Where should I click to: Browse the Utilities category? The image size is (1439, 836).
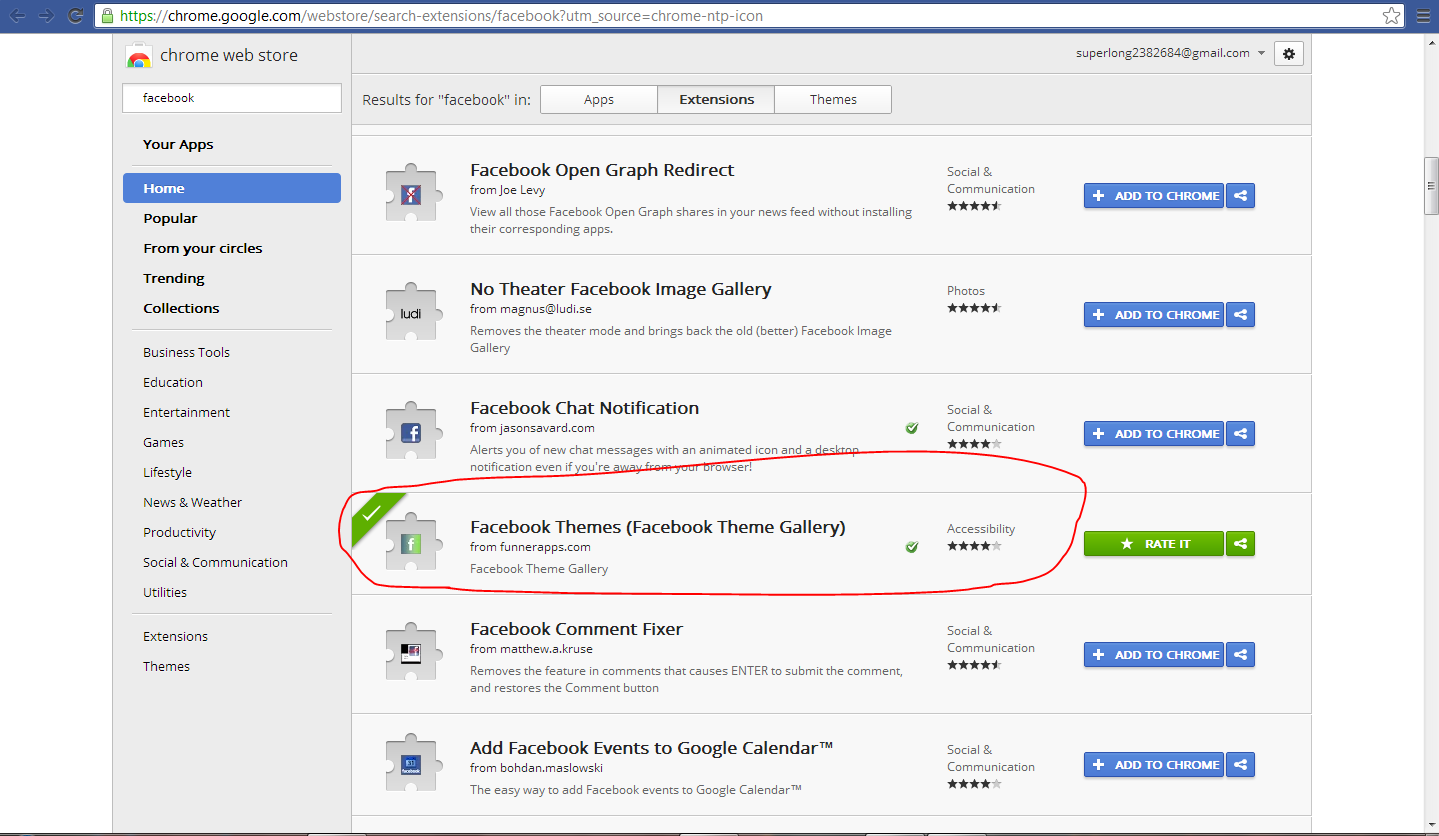[x=165, y=592]
